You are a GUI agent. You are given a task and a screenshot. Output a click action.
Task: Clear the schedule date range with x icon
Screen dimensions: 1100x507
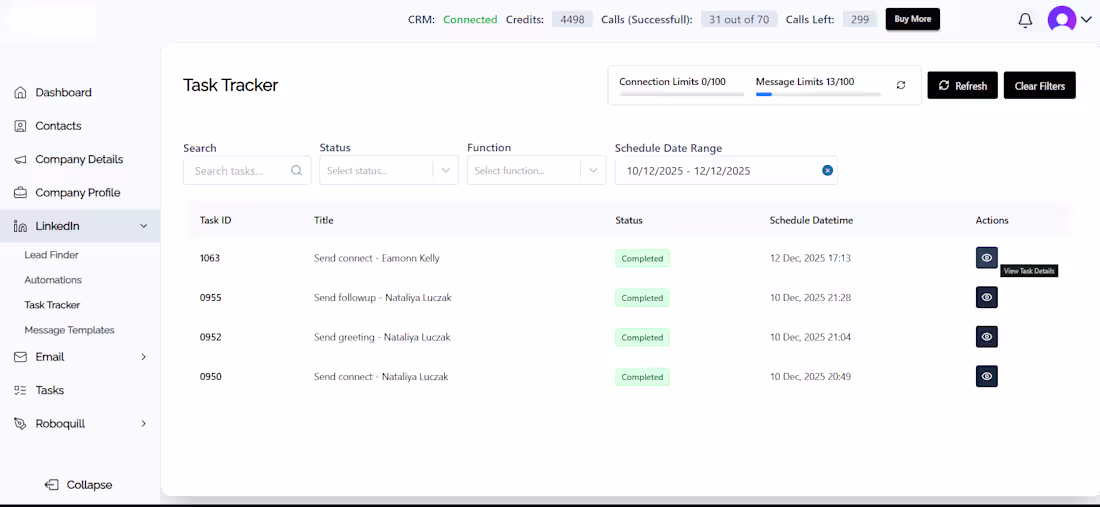pos(828,170)
